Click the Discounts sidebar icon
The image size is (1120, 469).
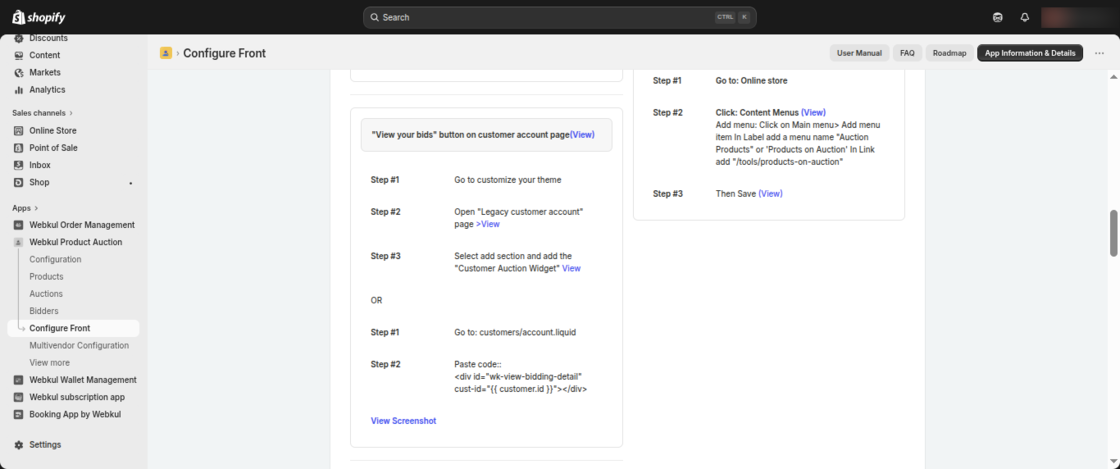click(x=19, y=39)
